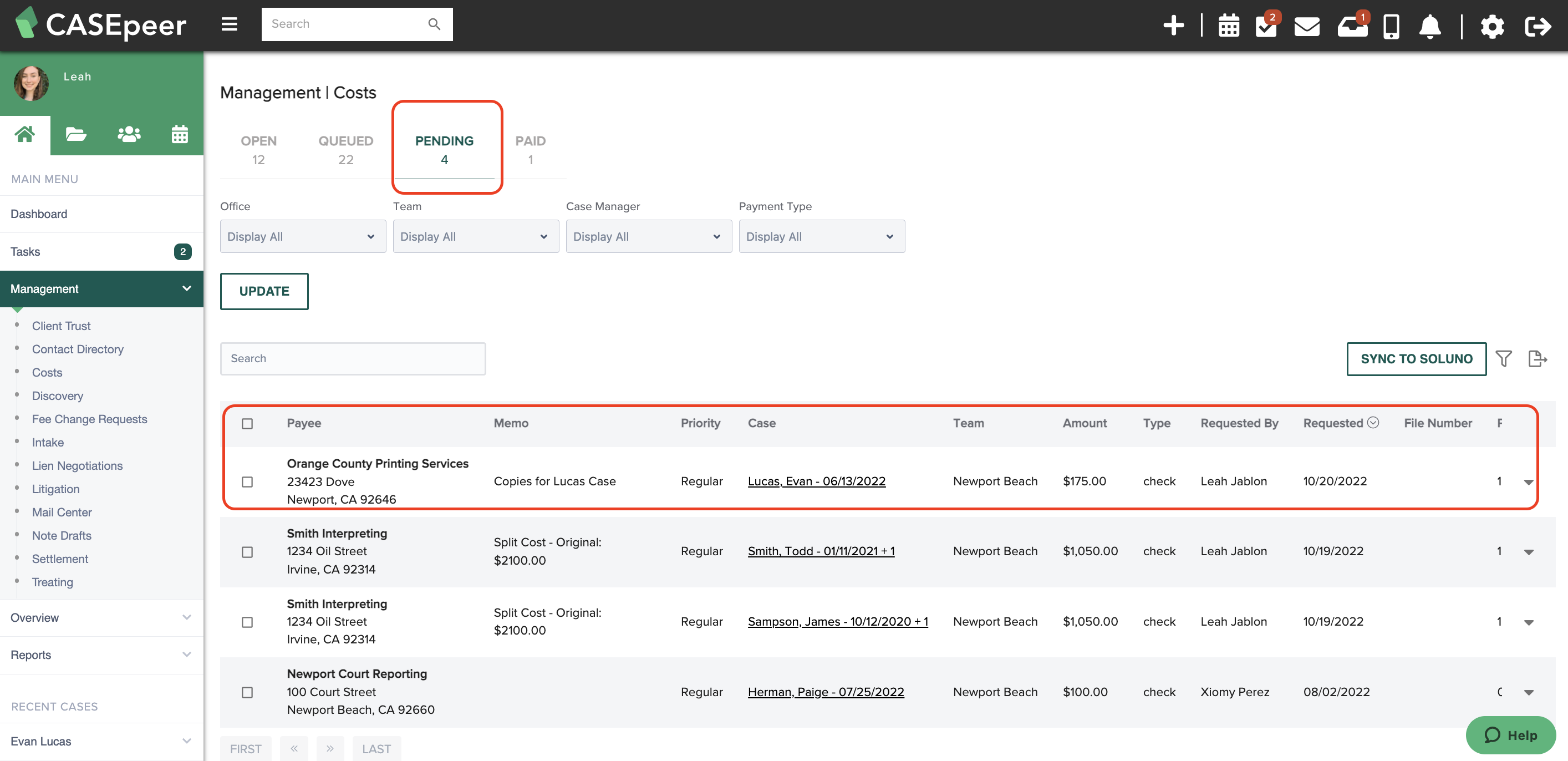The image size is (1568, 761).
Task: Open the calendar icon in the top bar
Action: click(x=1228, y=26)
